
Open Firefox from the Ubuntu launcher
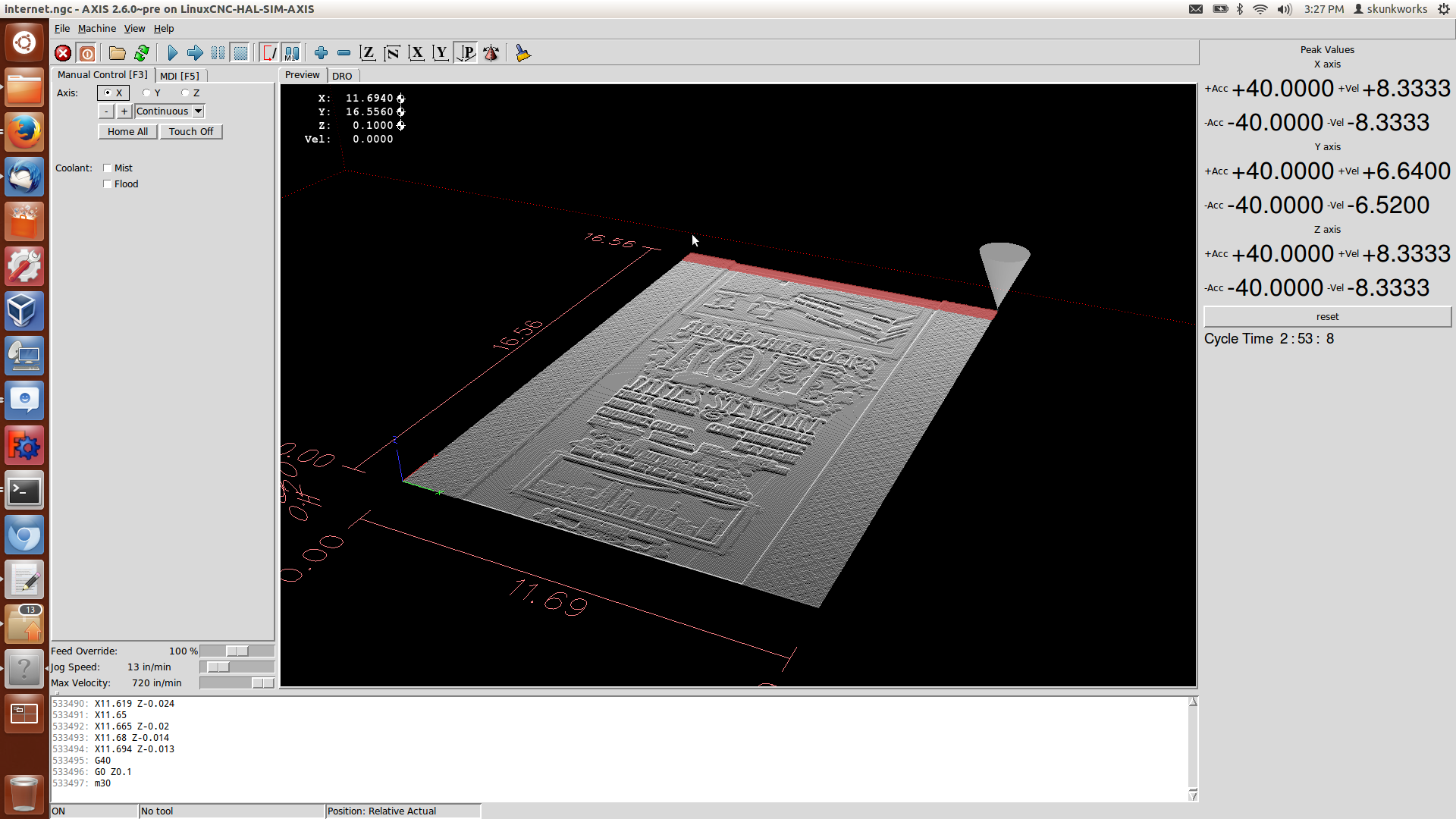[x=24, y=132]
